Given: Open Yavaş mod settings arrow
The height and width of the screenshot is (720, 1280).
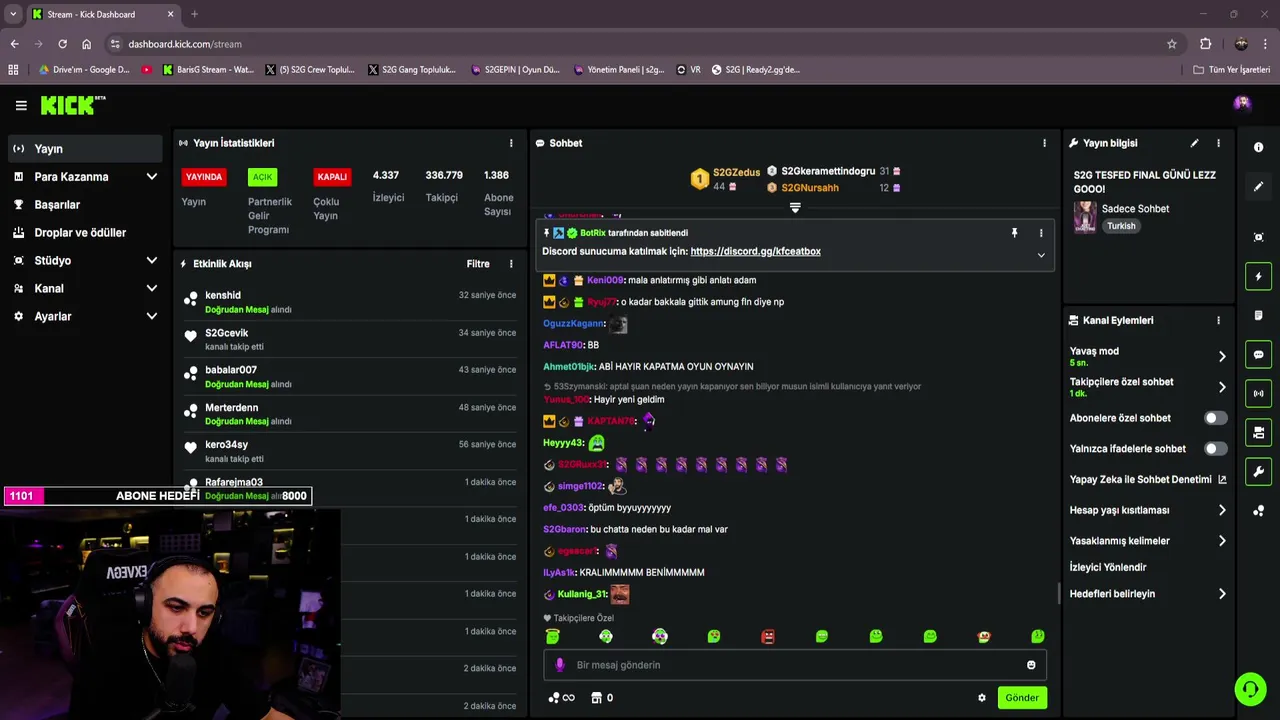Looking at the screenshot, I should [x=1222, y=356].
